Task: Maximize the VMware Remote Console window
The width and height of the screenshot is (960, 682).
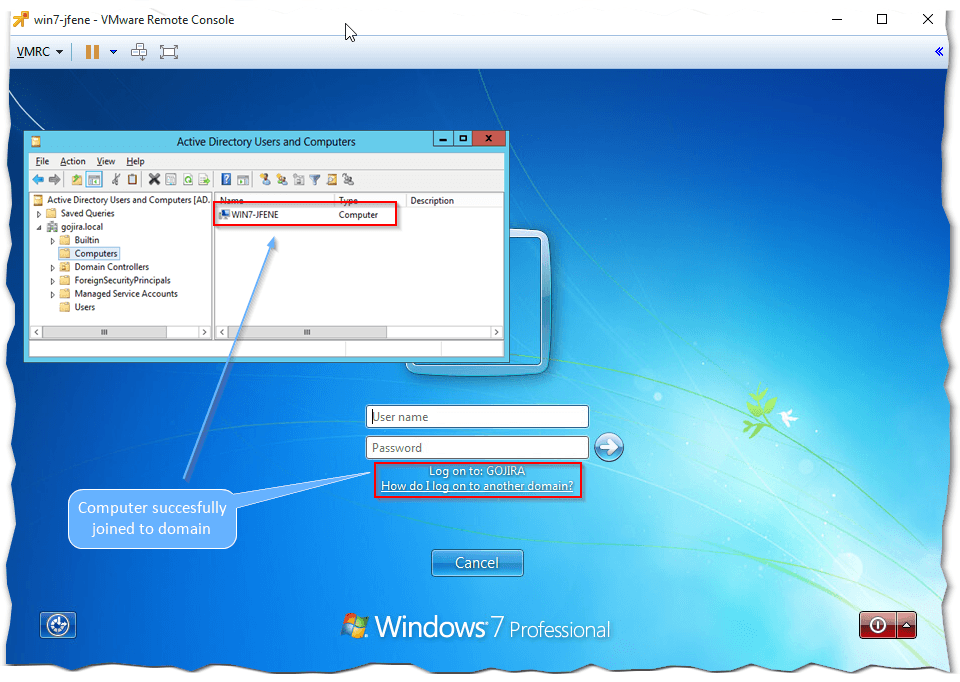Action: [882, 19]
